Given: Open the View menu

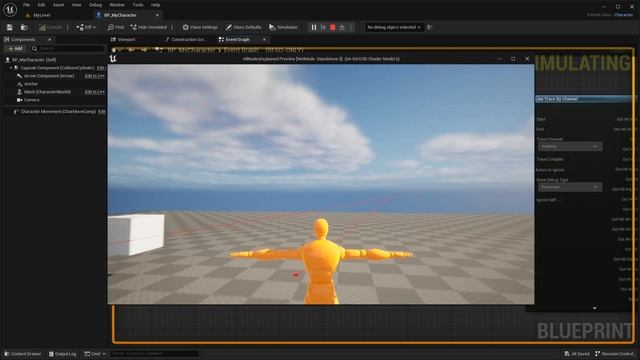Looking at the screenshot, I should click(x=76, y=5).
